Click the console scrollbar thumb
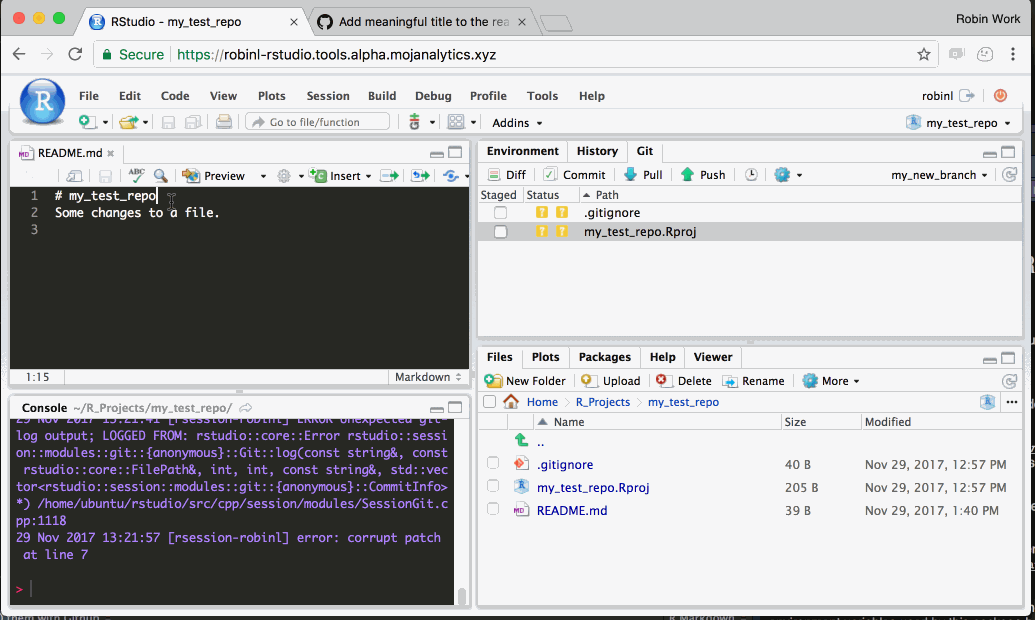The image size is (1035, 620). (462, 596)
